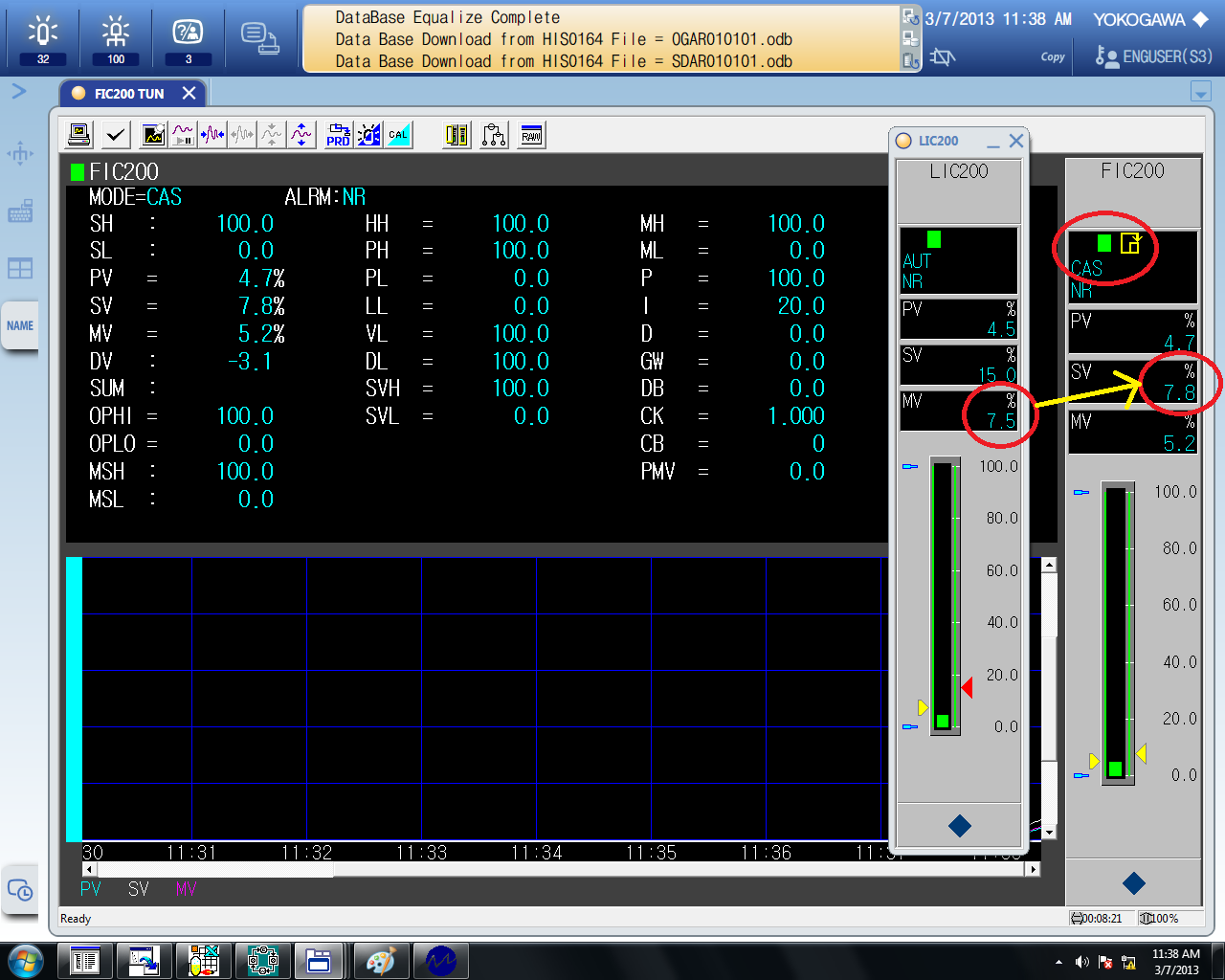
Task: Toggle the PV trend pen in the legend
Action: (x=91, y=889)
